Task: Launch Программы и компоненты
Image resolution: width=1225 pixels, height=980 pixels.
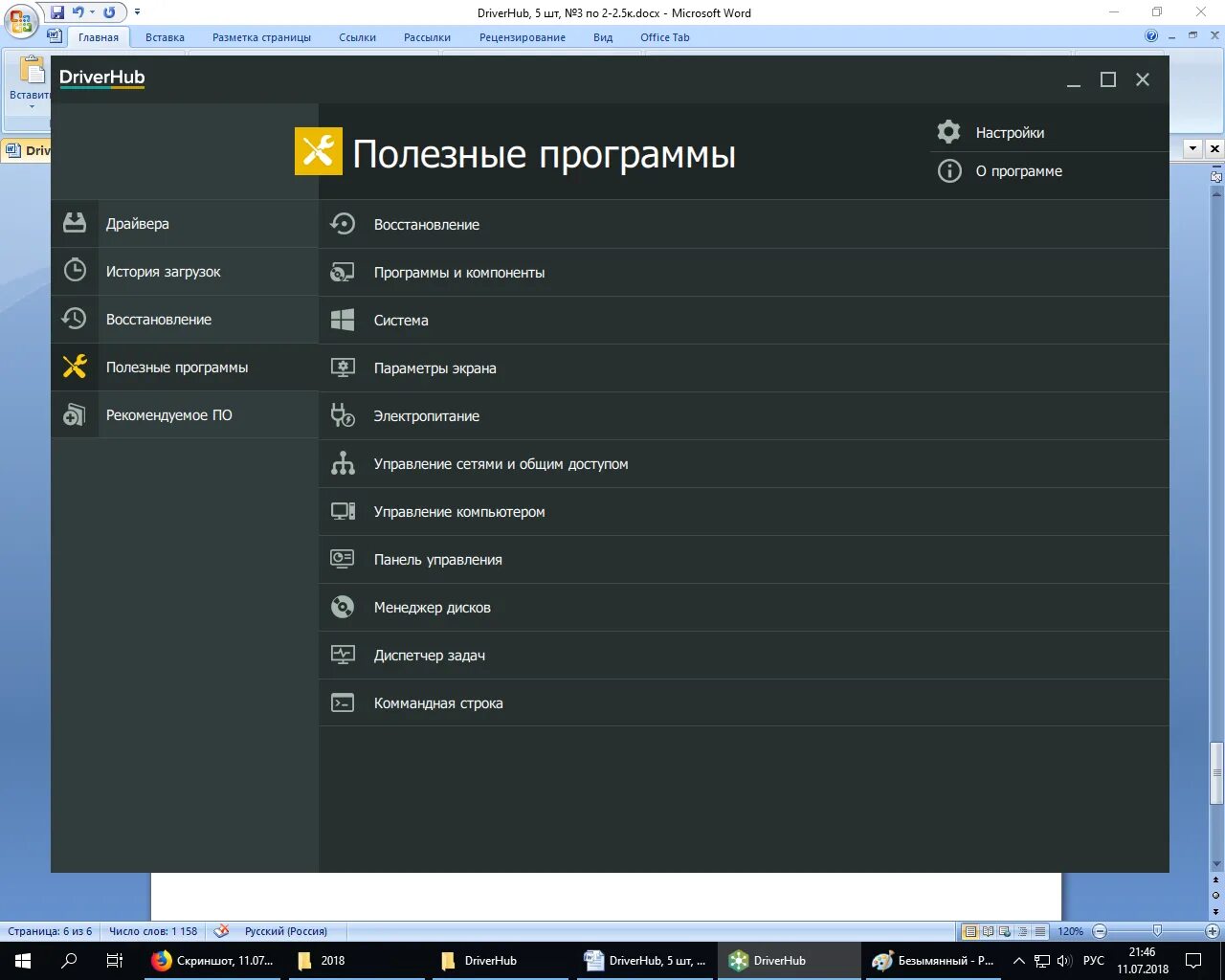Action: pyautogui.click(x=744, y=273)
